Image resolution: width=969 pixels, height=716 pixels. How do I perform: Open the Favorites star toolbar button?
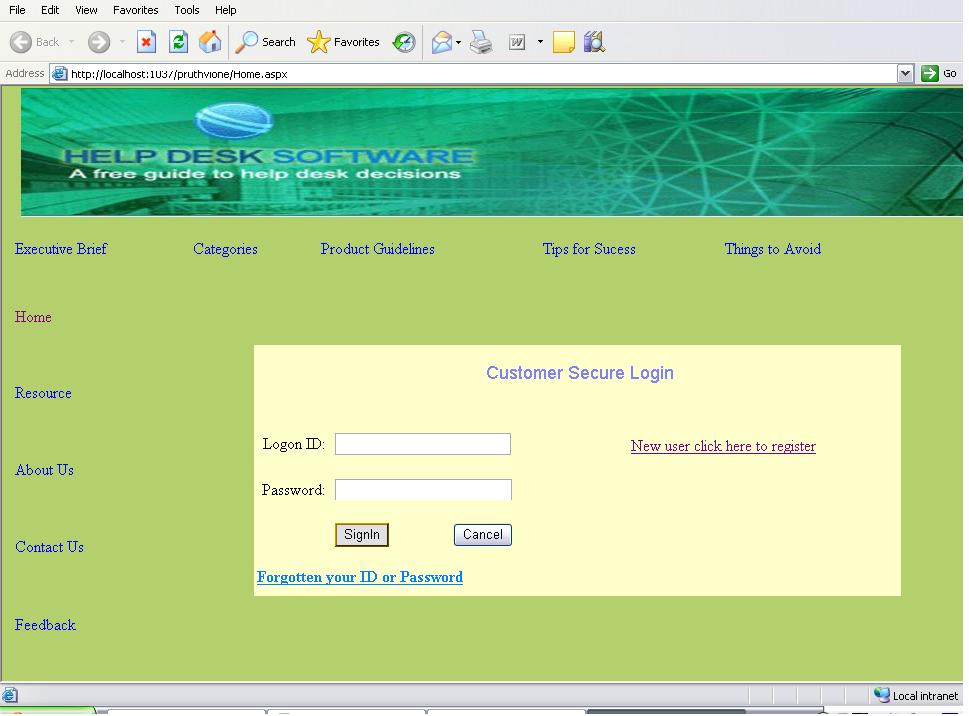click(344, 42)
